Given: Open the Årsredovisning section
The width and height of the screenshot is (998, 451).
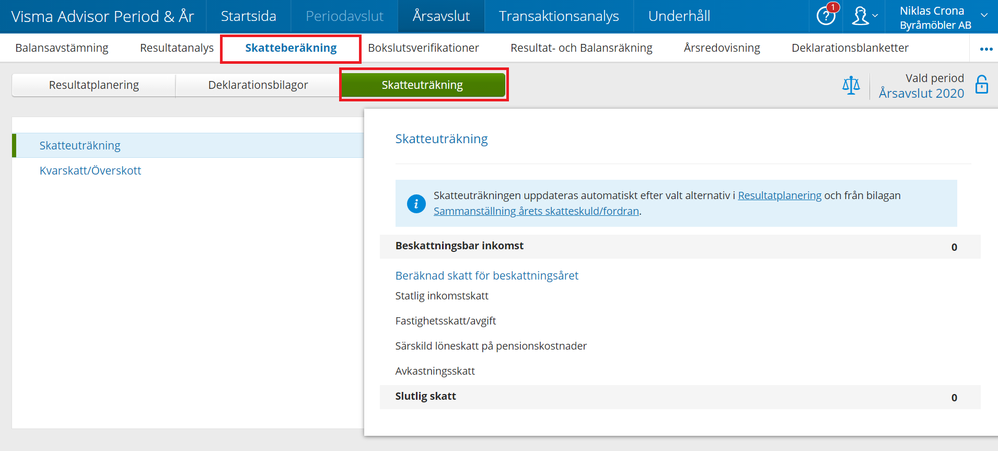Looking at the screenshot, I should pos(721,48).
